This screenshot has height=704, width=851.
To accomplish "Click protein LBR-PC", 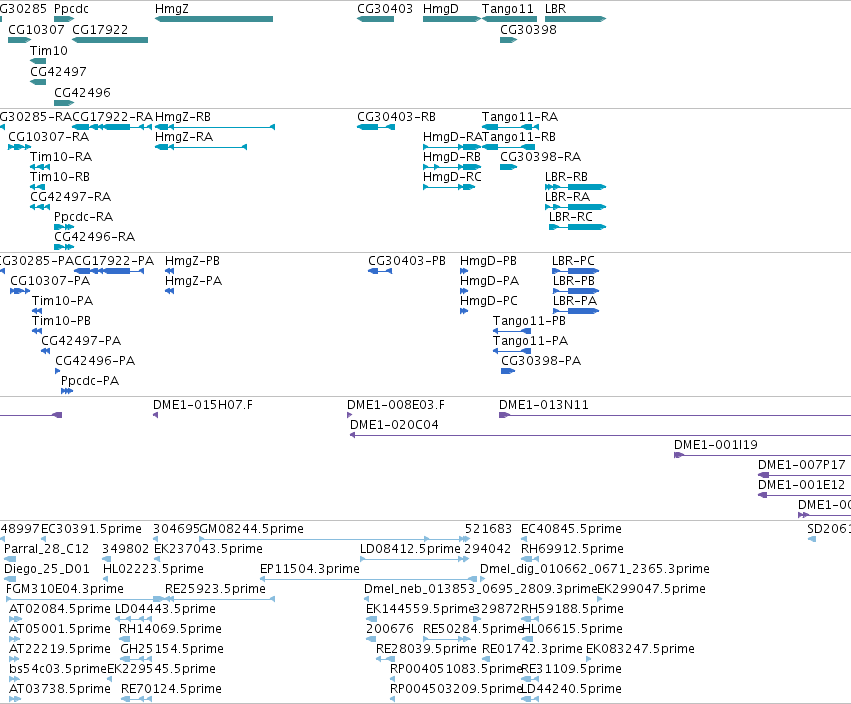I will click(575, 271).
